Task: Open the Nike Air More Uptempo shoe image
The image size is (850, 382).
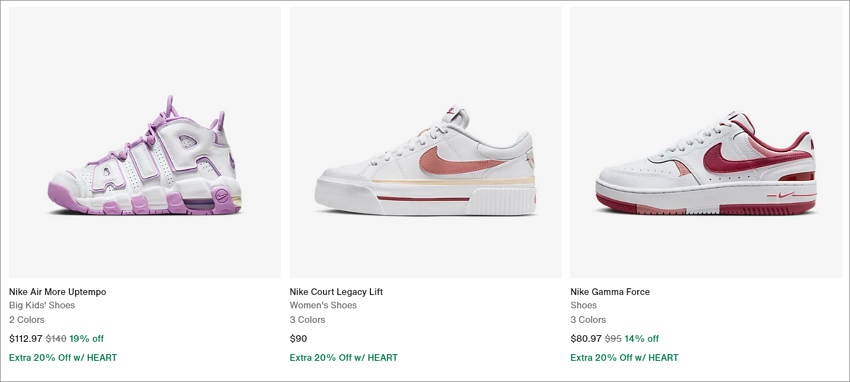Action: (x=145, y=142)
